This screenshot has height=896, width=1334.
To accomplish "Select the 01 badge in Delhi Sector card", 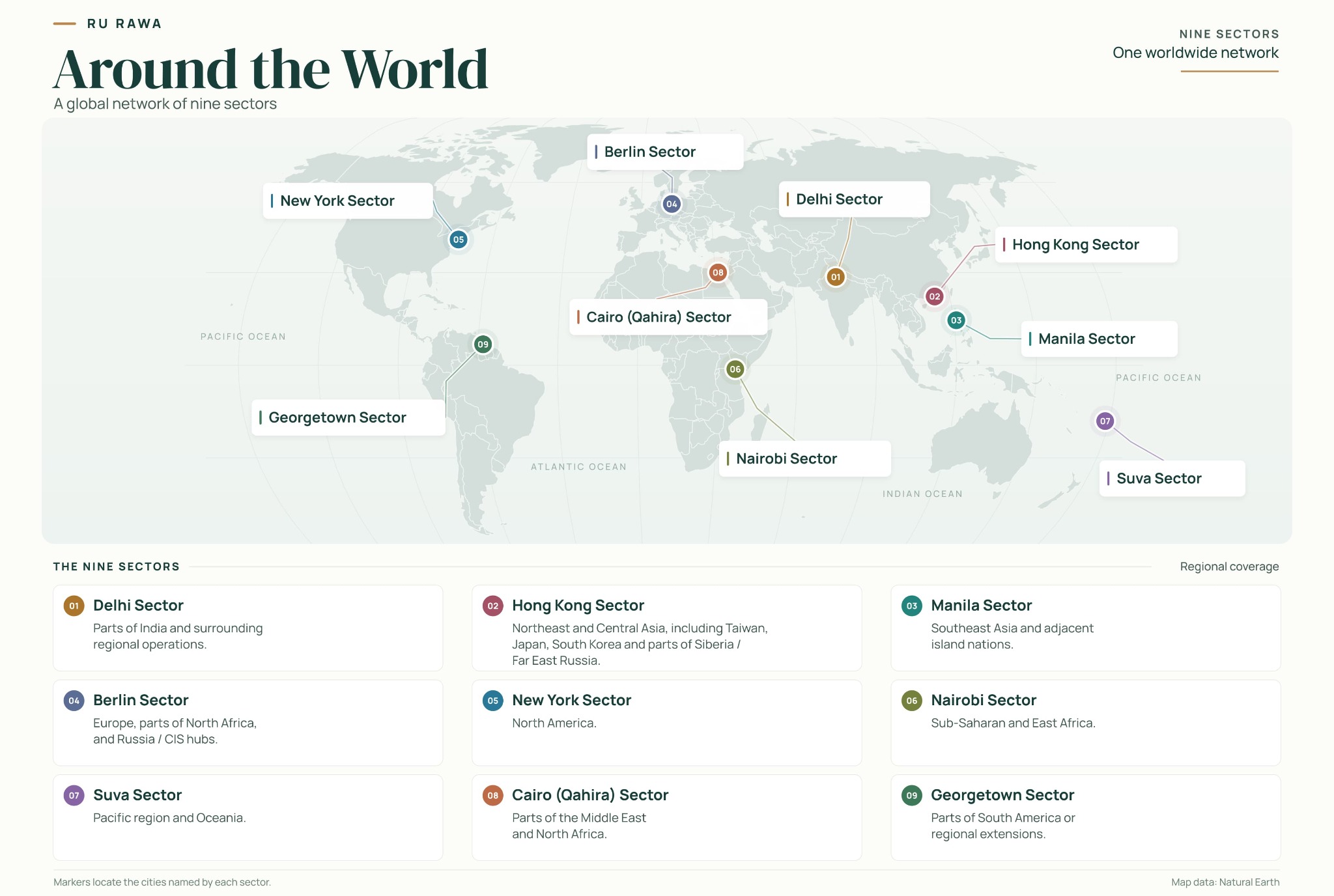I will click(x=74, y=606).
